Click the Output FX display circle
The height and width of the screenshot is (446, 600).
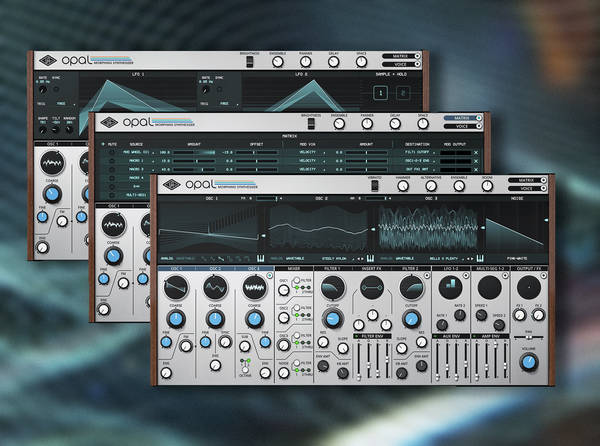tap(529, 287)
